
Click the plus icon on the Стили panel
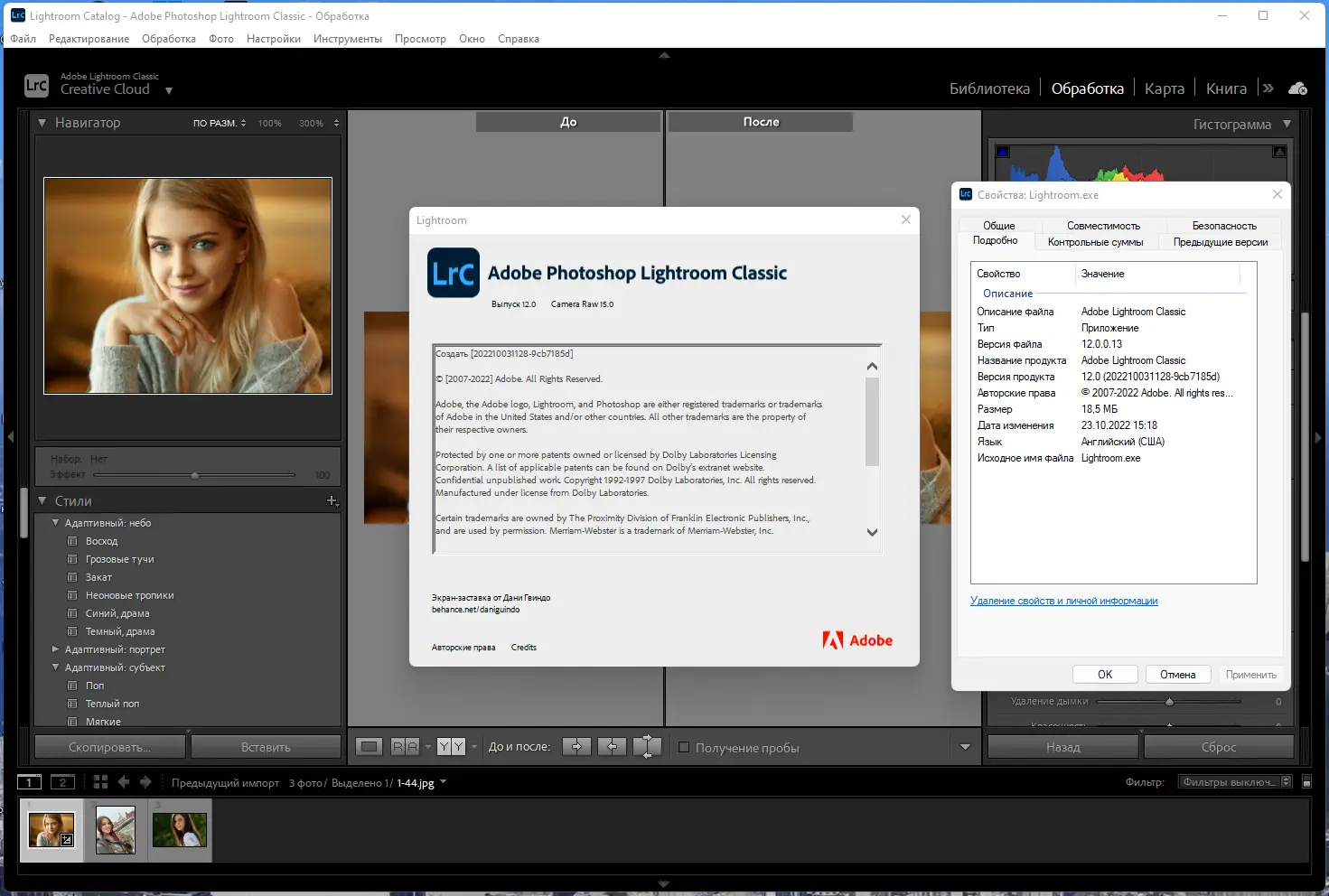(x=332, y=500)
